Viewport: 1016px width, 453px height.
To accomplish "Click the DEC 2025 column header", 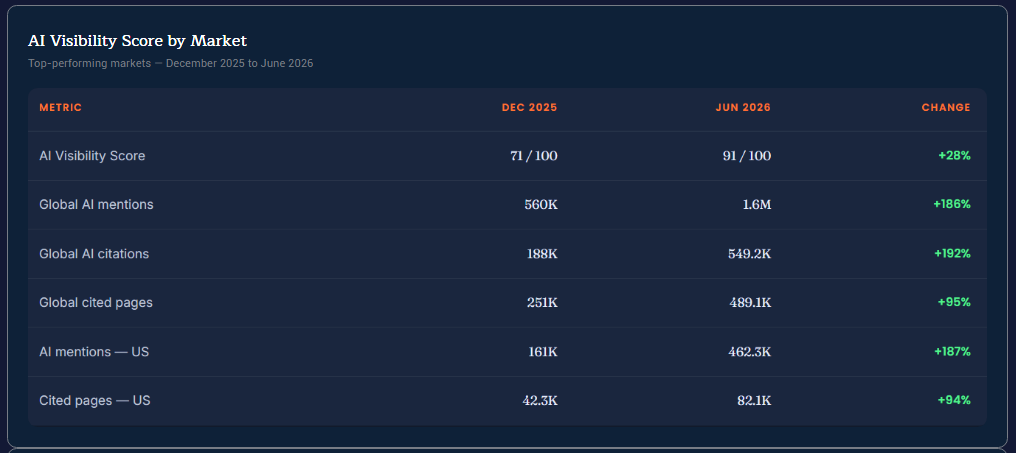I will tap(529, 108).
